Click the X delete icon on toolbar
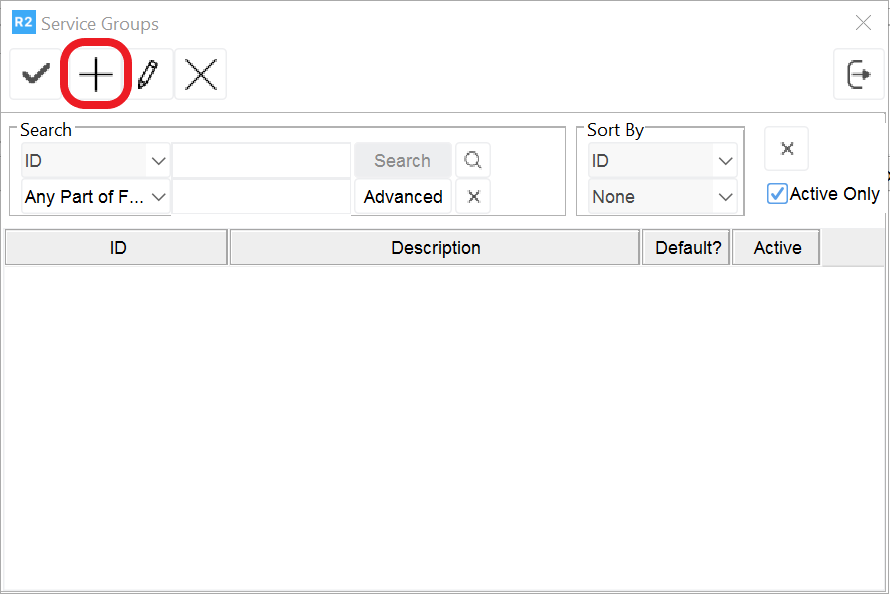The image size is (890, 594). 200,74
